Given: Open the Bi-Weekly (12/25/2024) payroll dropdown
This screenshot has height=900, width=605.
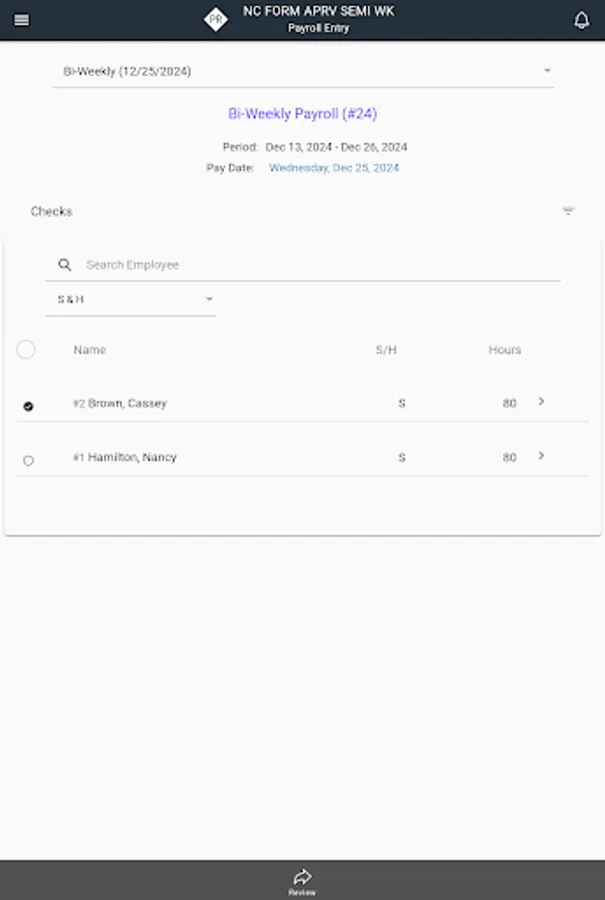Looking at the screenshot, I should [302, 70].
